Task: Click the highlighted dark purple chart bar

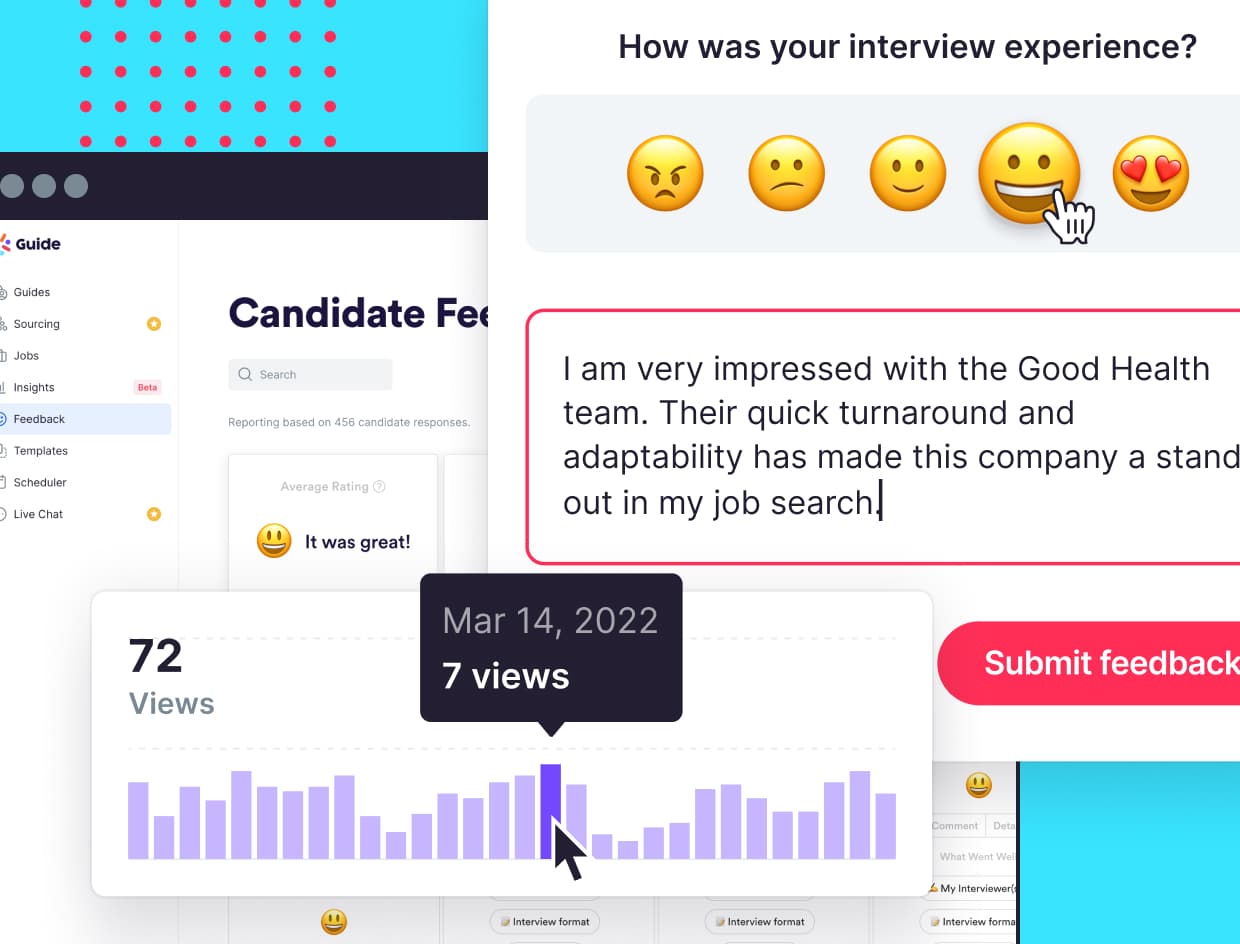Action: (550, 810)
